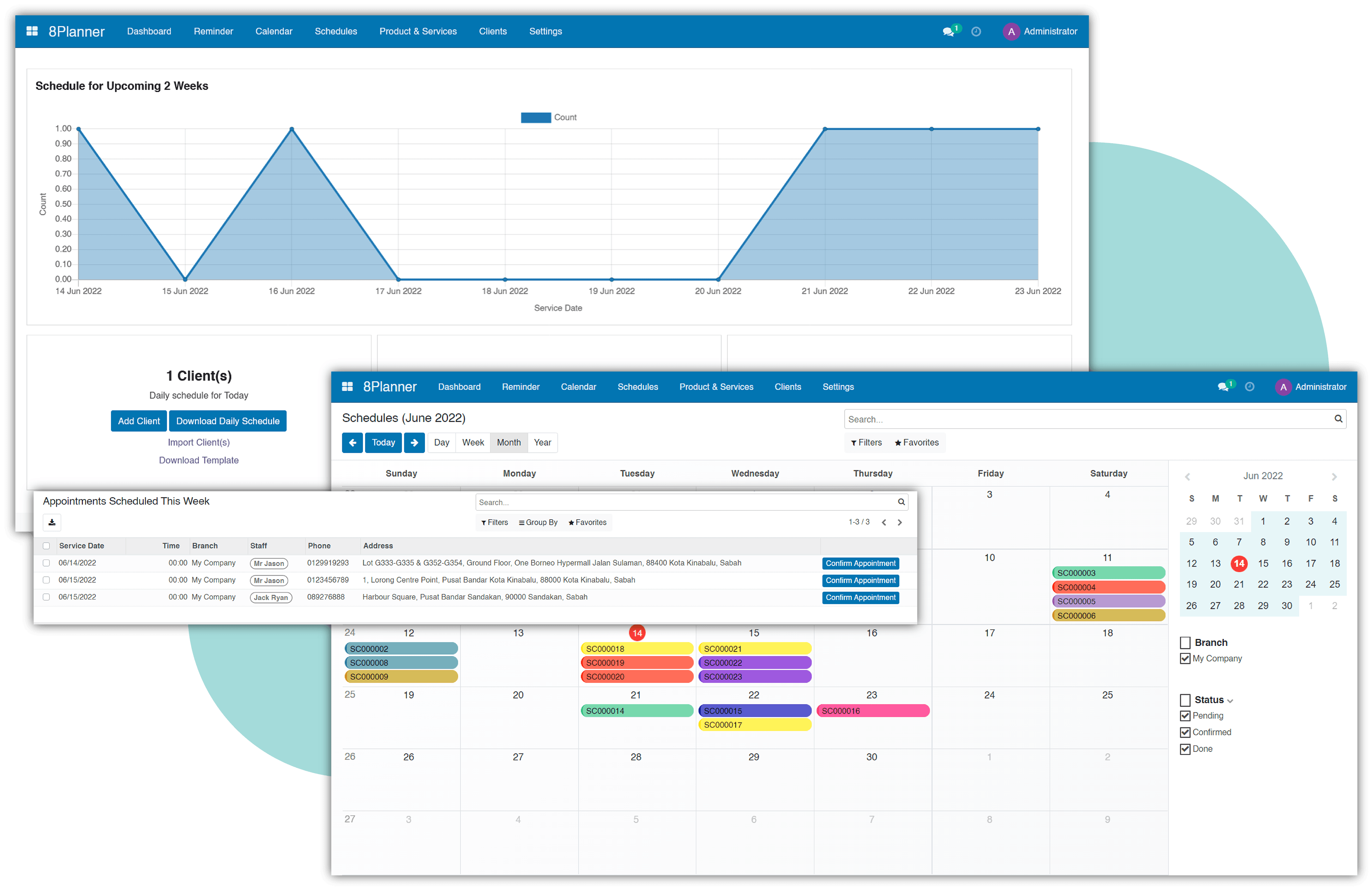Click next month arrow in mini calendar
The image size is (1372, 890).
(x=1334, y=476)
